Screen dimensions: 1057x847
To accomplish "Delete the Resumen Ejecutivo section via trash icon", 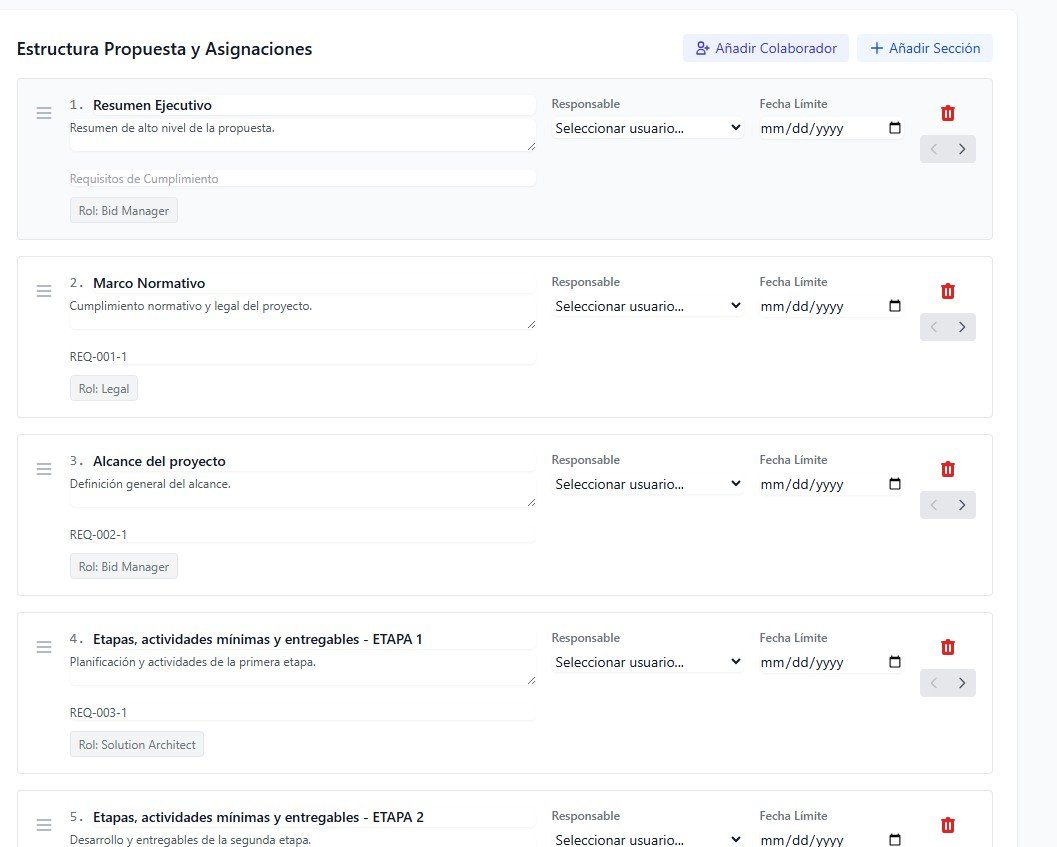I will pos(947,113).
